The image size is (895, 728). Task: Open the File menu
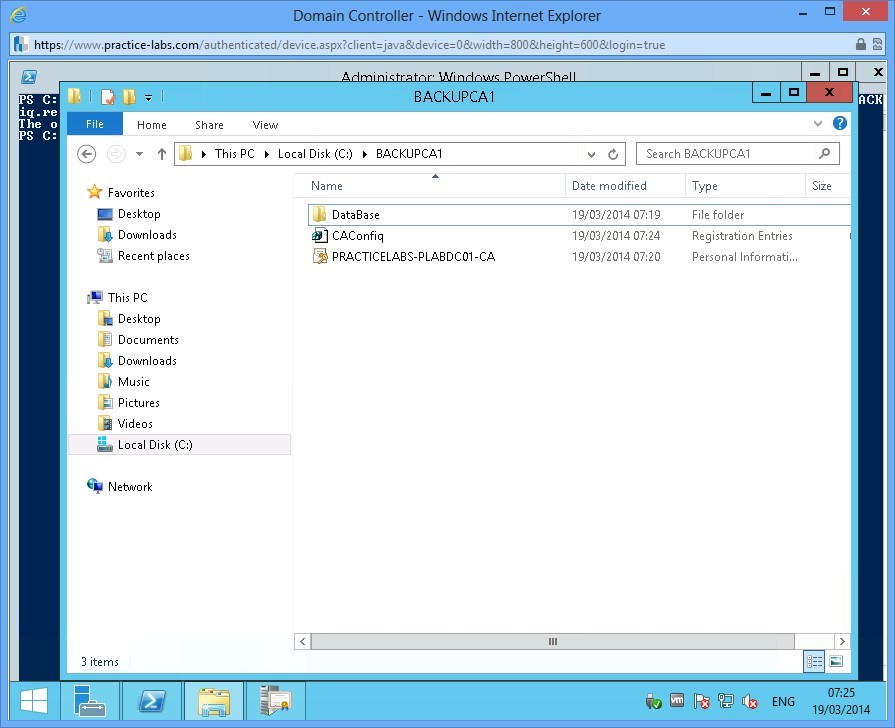94,124
